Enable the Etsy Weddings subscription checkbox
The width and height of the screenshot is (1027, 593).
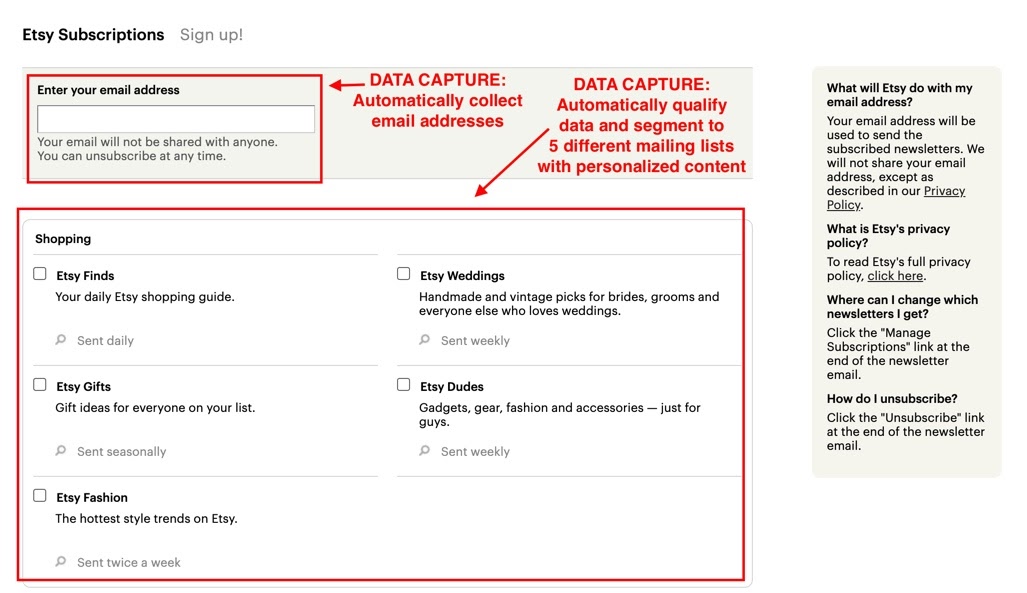pos(404,274)
